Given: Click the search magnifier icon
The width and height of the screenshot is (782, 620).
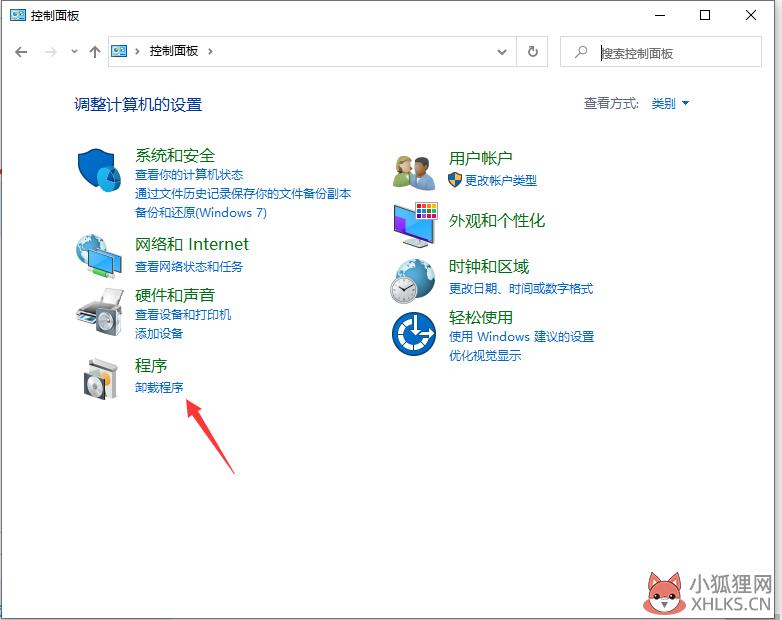Looking at the screenshot, I should click(581, 52).
